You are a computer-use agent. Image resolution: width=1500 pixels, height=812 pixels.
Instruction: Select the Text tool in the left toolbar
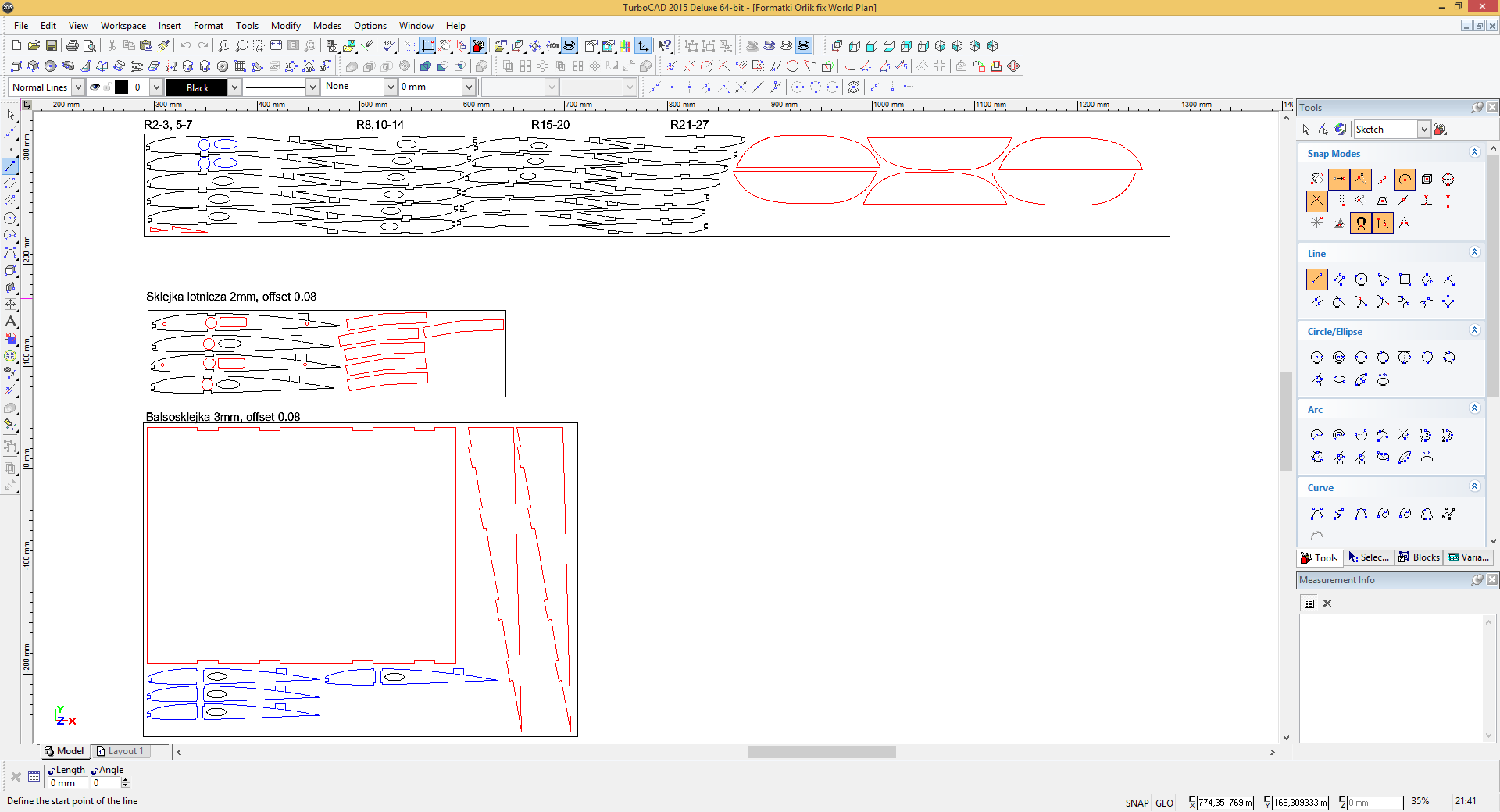[x=11, y=322]
